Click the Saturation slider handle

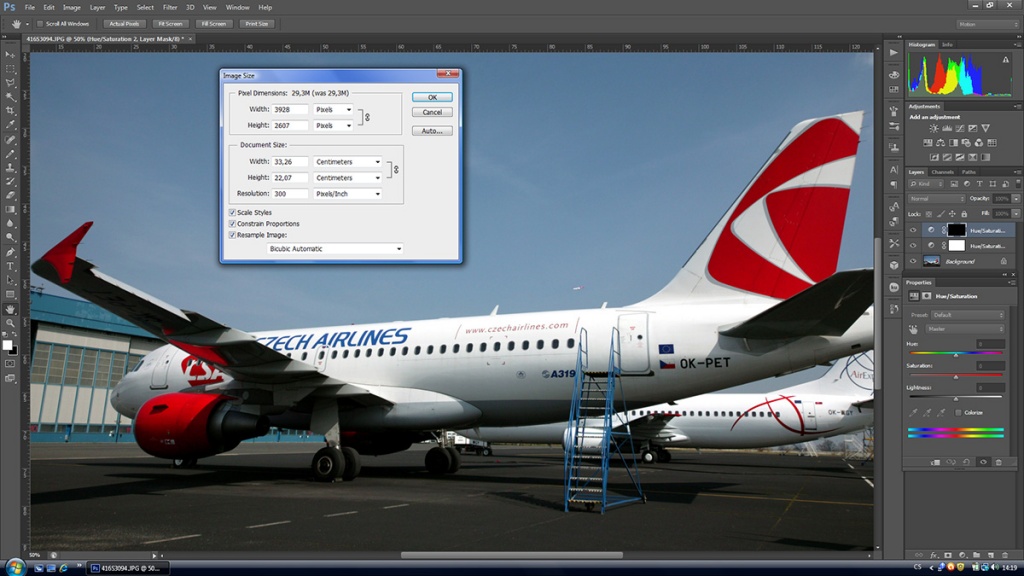tap(955, 377)
